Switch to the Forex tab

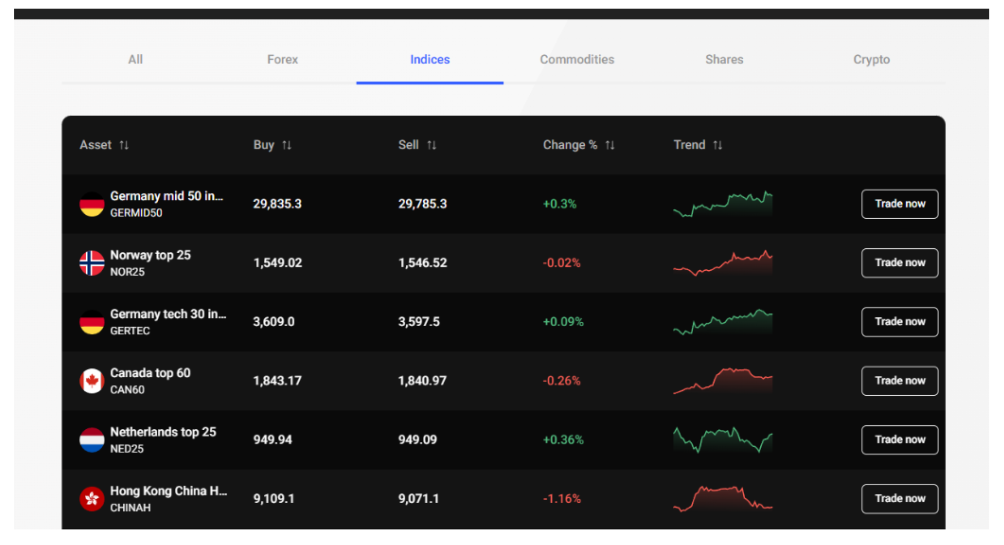[282, 60]
